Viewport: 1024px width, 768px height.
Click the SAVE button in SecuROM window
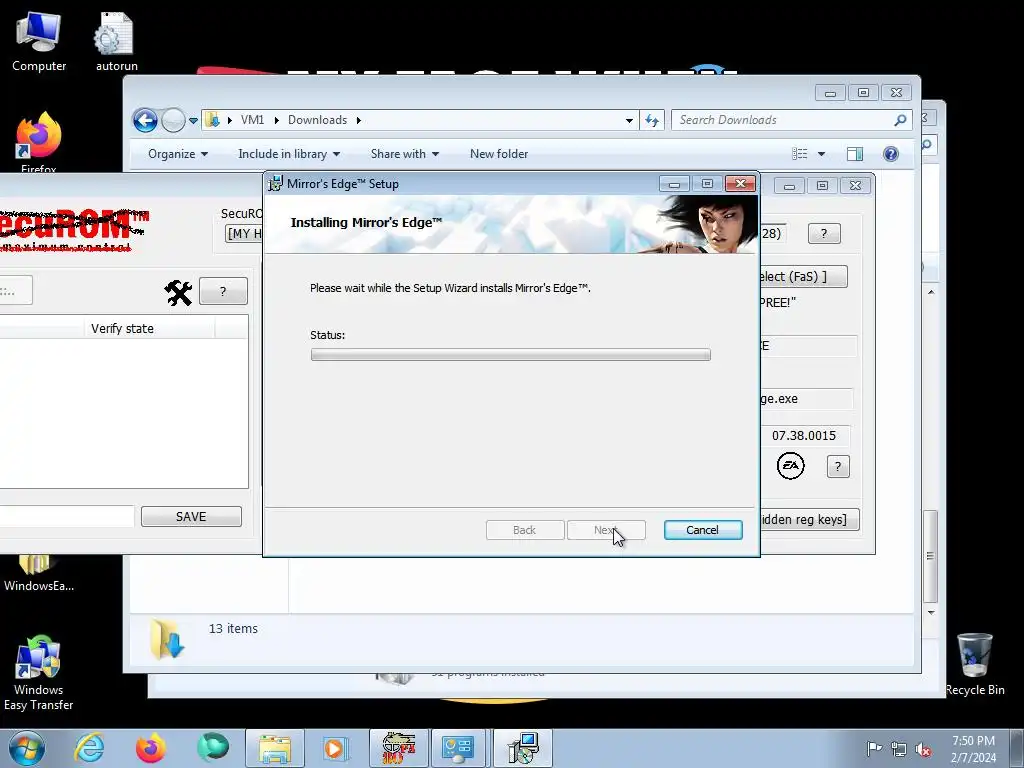[x=191, y=516]
